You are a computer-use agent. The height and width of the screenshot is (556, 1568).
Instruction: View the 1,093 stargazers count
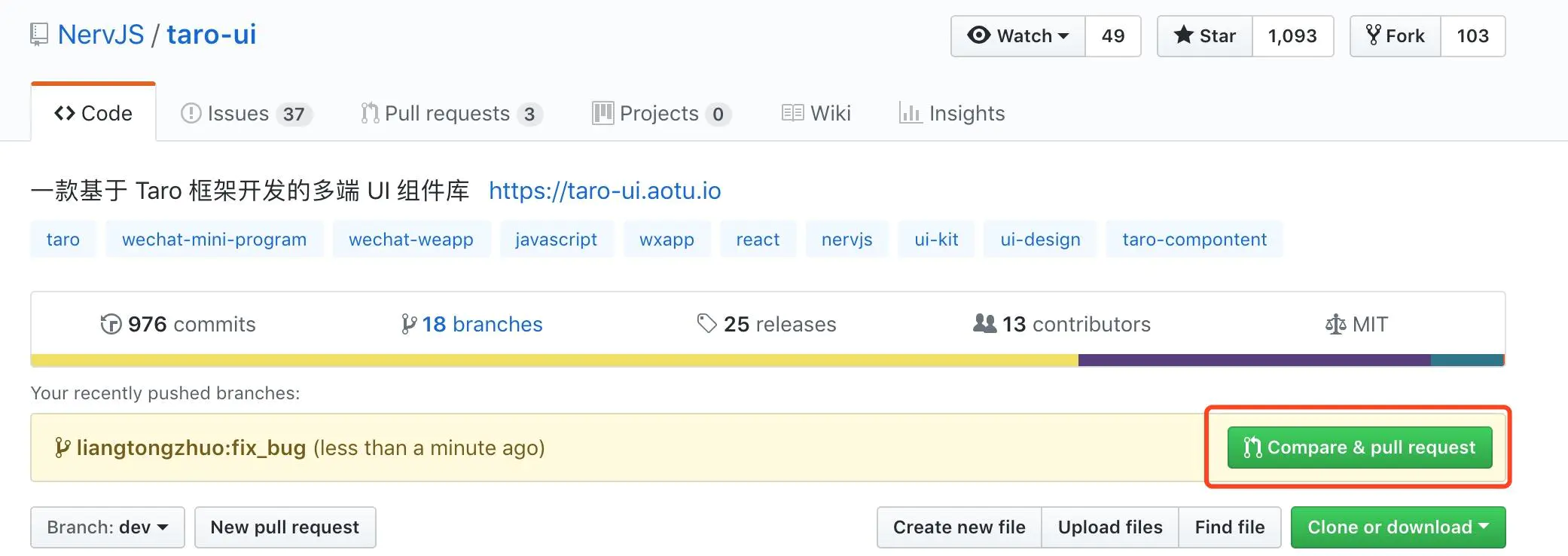1292,35
